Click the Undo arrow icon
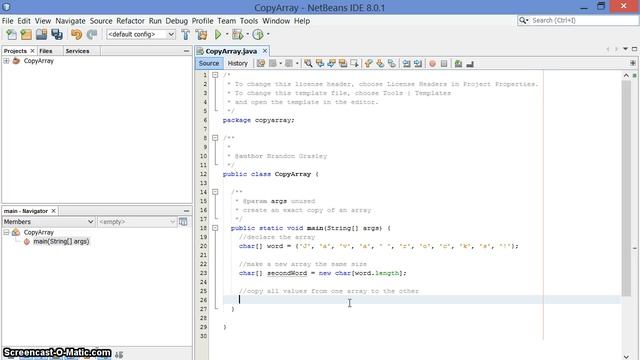This screenshot has height=360, width=640. (x=76, y=35)
